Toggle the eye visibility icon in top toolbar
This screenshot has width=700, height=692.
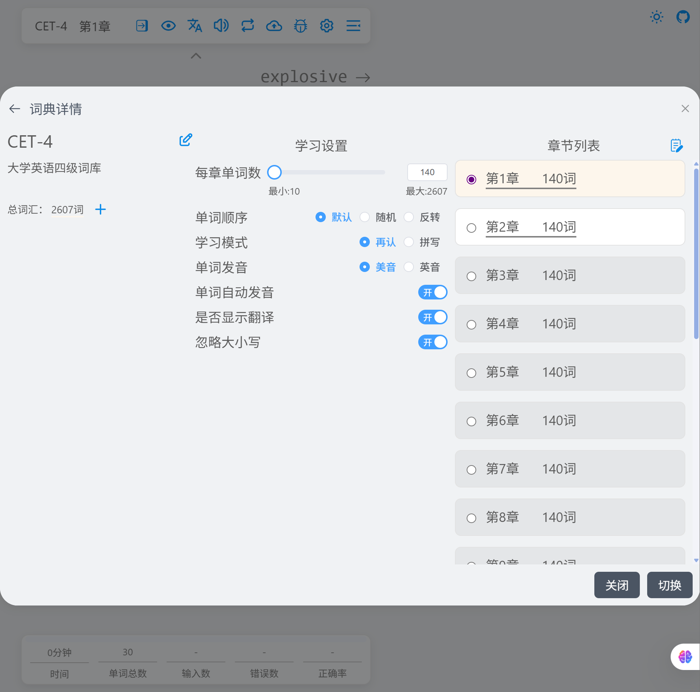168,26
